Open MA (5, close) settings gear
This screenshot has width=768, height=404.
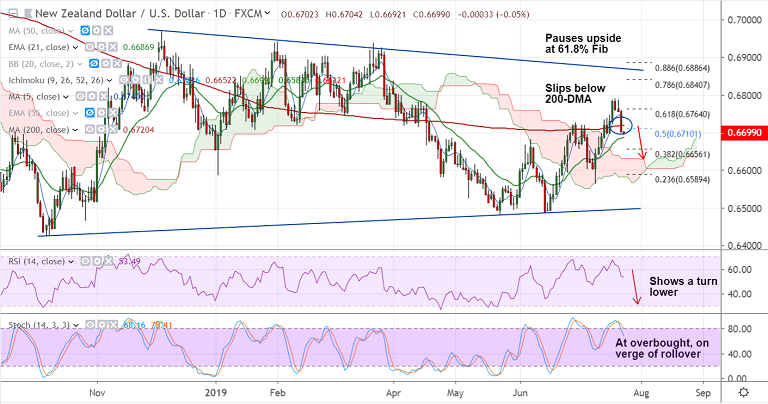tap(92, 96)
